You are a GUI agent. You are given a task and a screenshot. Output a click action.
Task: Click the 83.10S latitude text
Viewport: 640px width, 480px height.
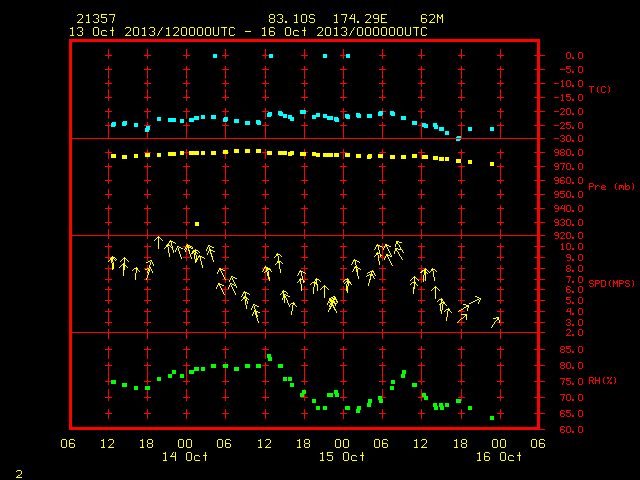(292, 19)
